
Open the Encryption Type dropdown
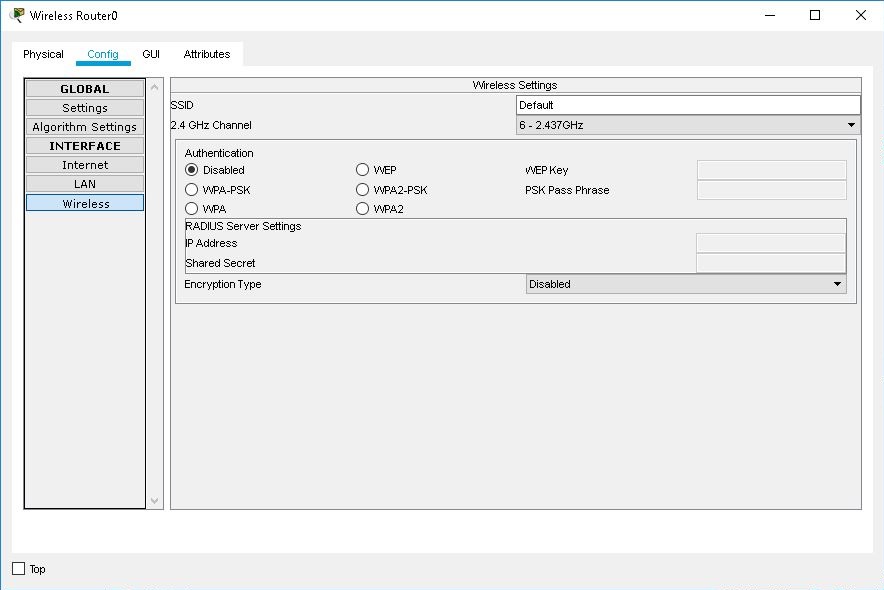tap(686, 284)
